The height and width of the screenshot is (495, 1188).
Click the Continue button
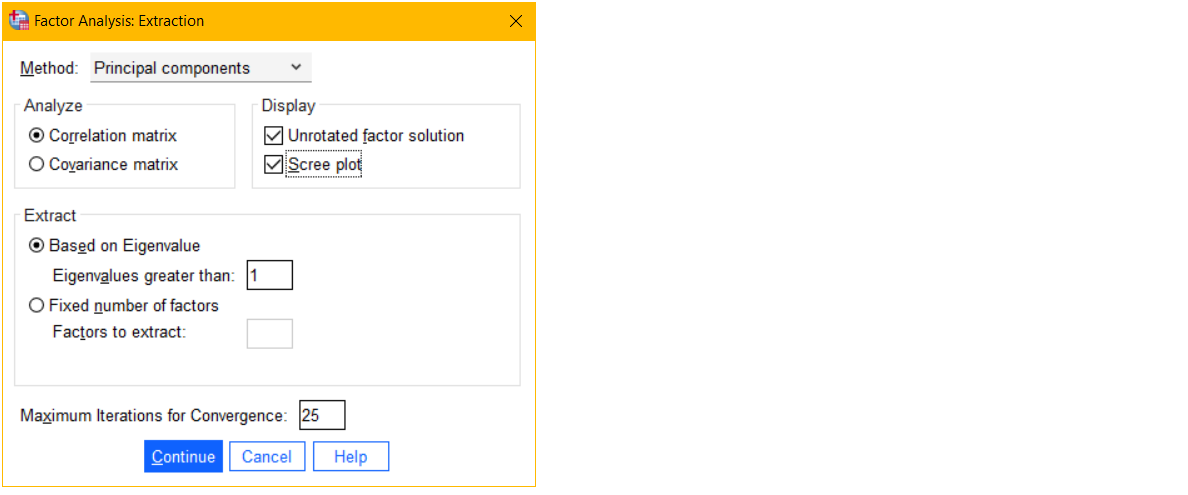(183, 456)
